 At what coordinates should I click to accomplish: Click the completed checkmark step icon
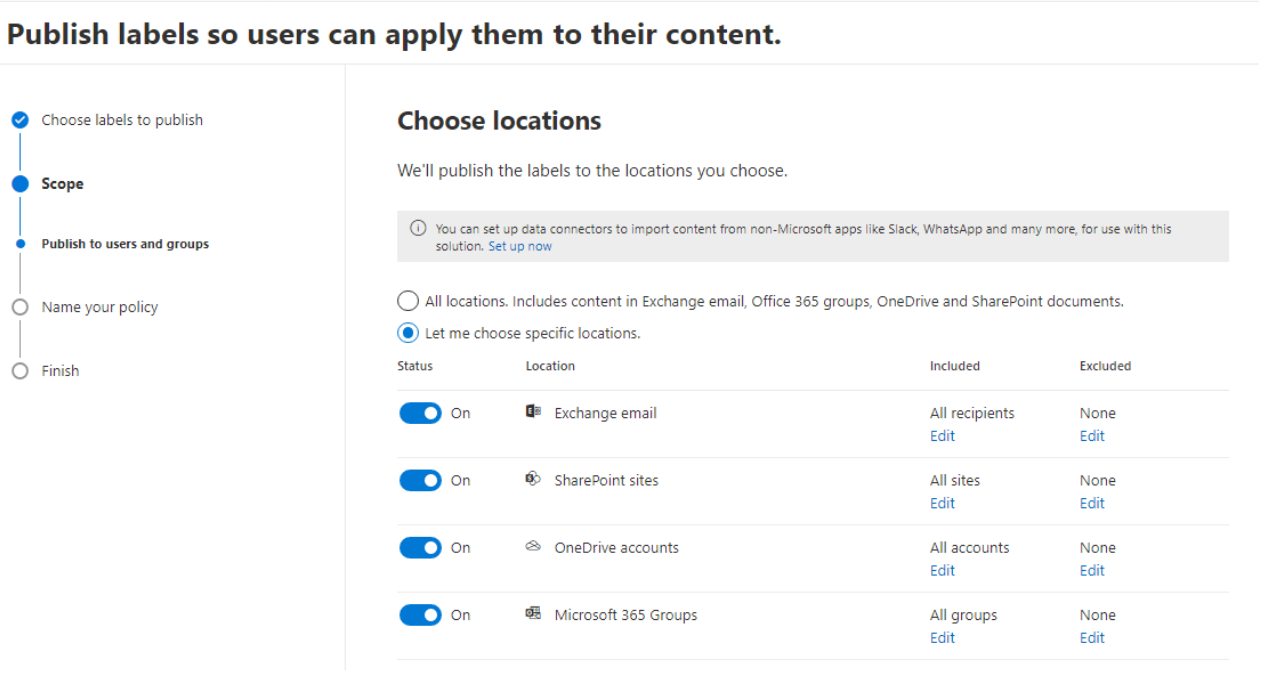coord(20,120)
